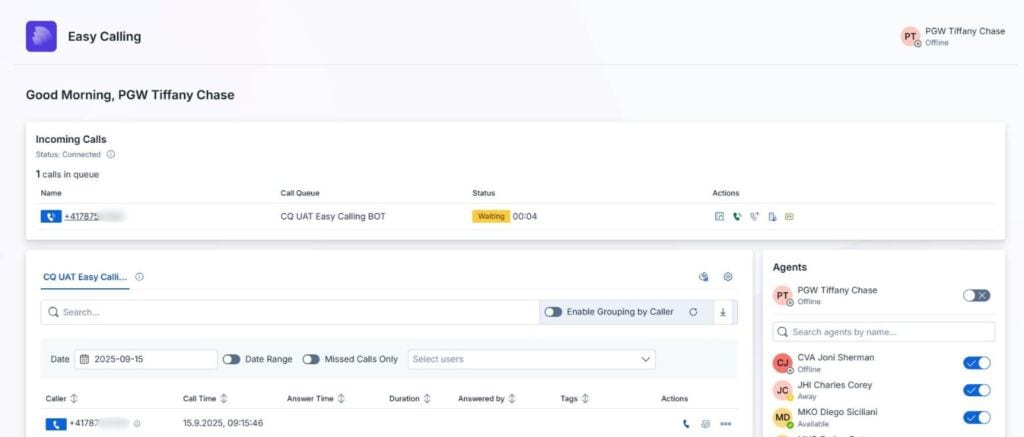This screenshot has width=1024, height=437.
Task: Select CQ UAT Easy Calli... tab
Action: tap(85, 277)
